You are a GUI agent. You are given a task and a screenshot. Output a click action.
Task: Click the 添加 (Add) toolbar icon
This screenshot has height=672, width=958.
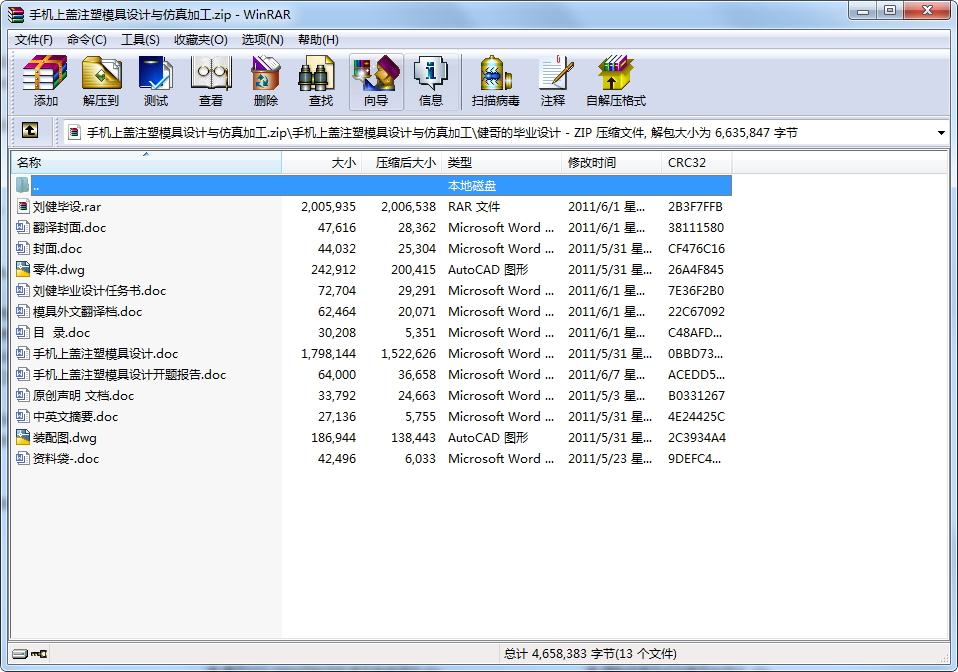point(45,81)
